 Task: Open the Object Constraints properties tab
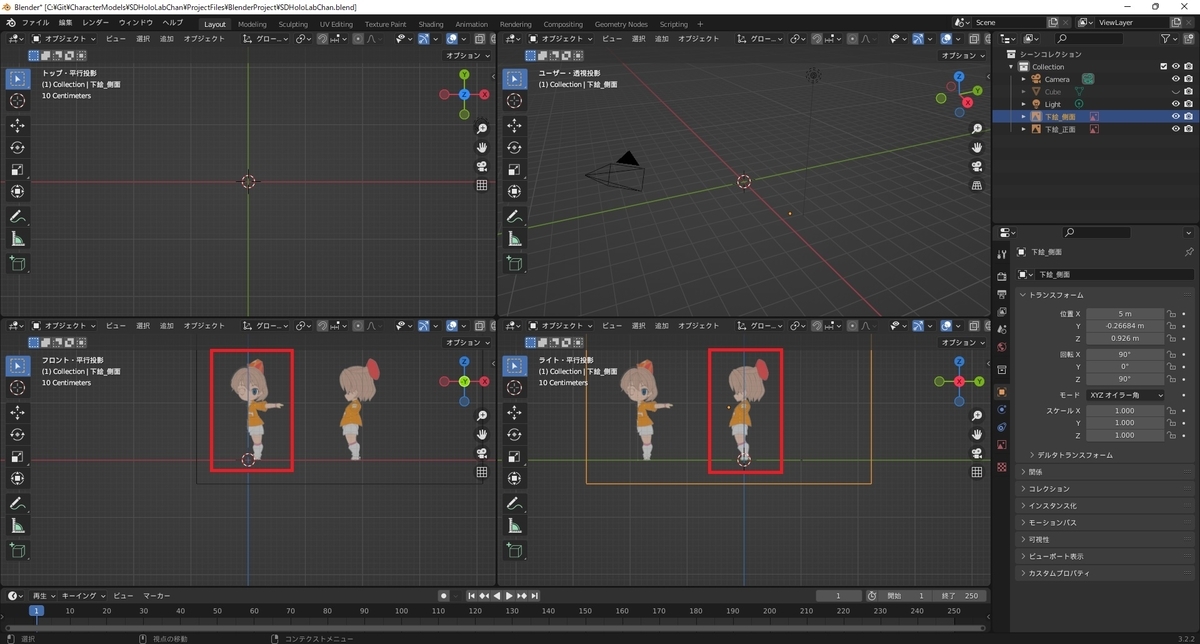click(1002, 427)
